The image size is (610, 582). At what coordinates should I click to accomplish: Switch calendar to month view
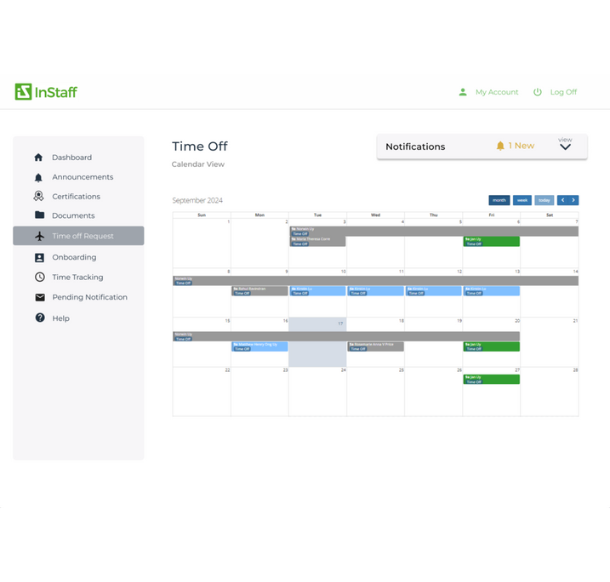click(x=499, y=200)
